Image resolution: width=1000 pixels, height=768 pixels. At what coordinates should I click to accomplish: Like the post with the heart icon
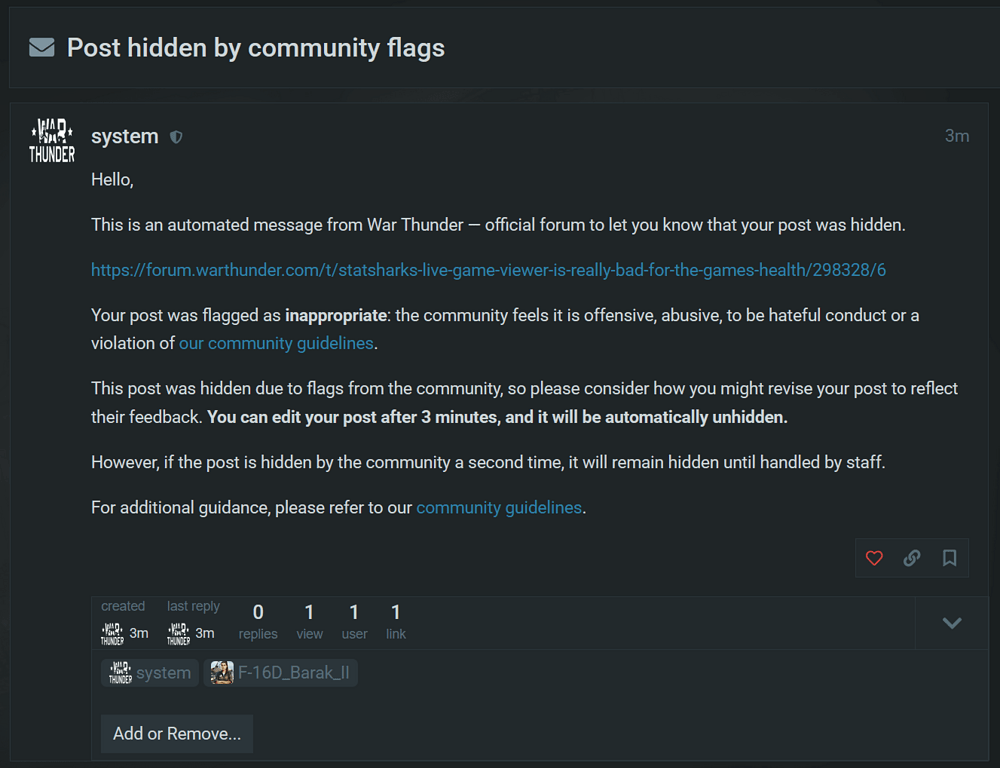tap(874, 558)
